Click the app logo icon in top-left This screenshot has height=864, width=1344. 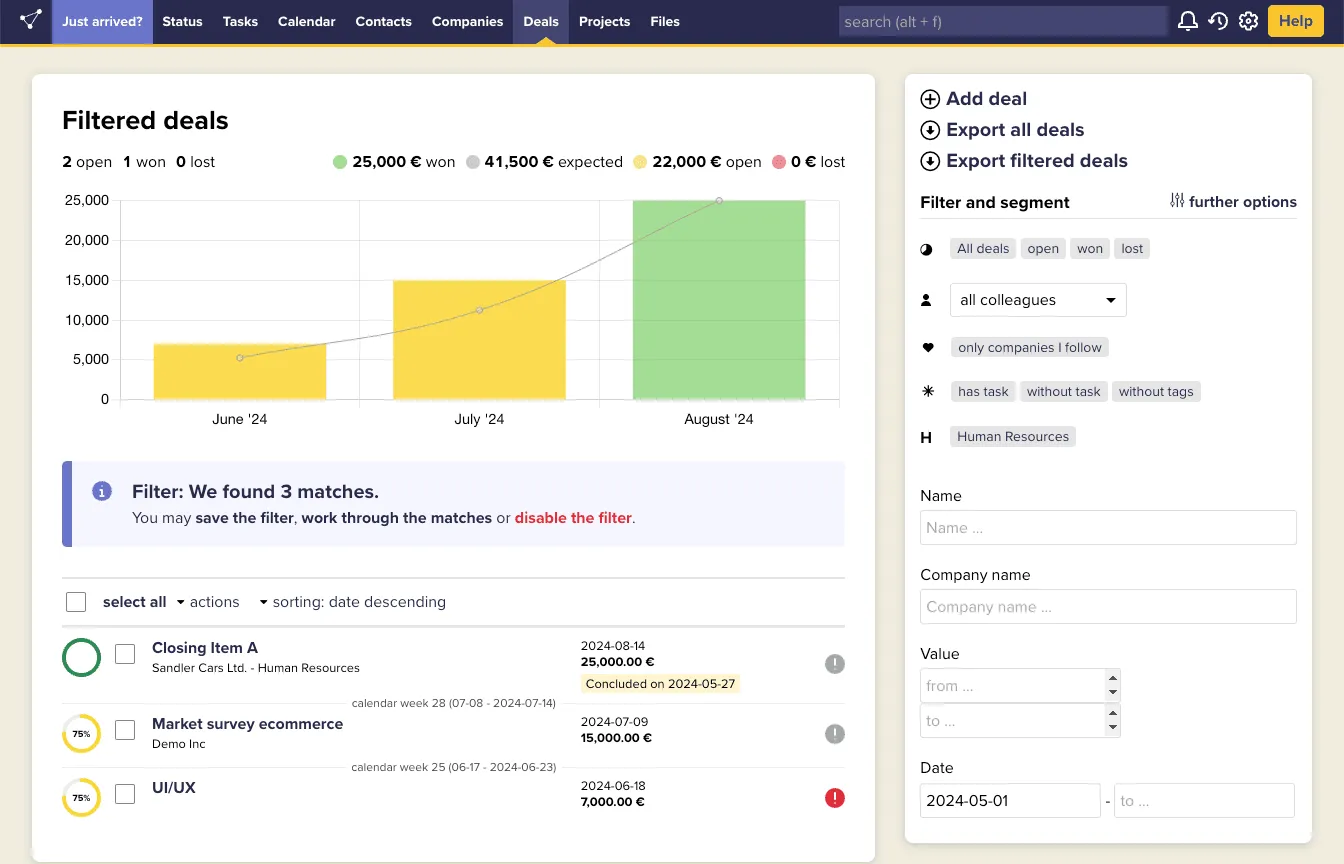click(x=30, y=21)
